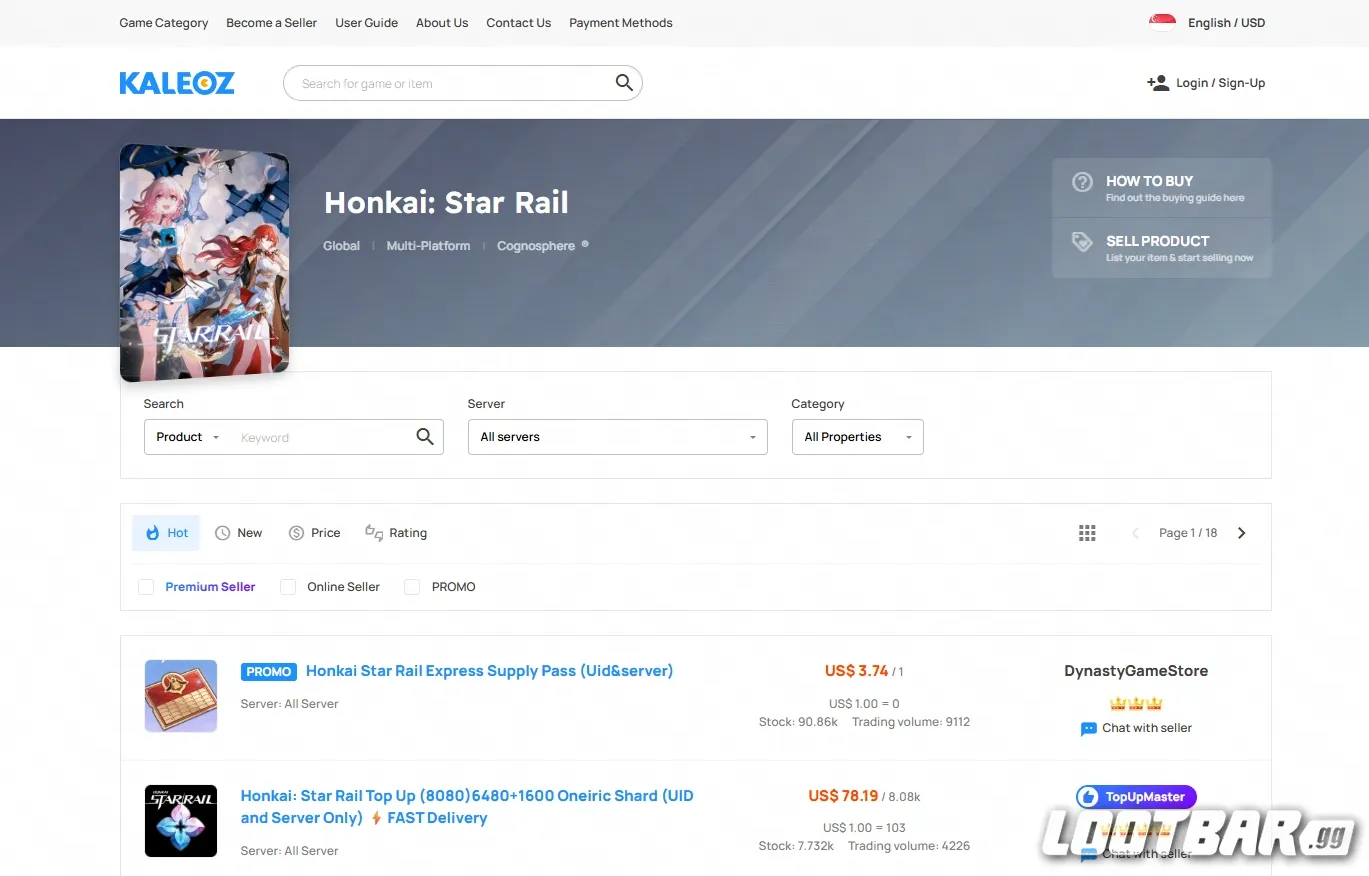Expand the All Properties category dropdown
Image resolution: width=1369 pixels, height=876 pixels.
(857, 437)
